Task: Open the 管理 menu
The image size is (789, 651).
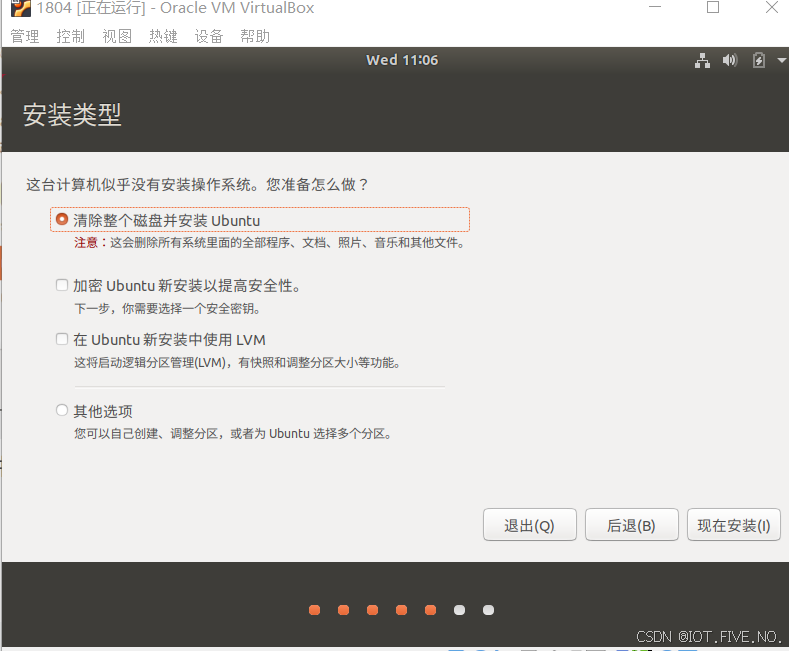Action: (25, 36)
